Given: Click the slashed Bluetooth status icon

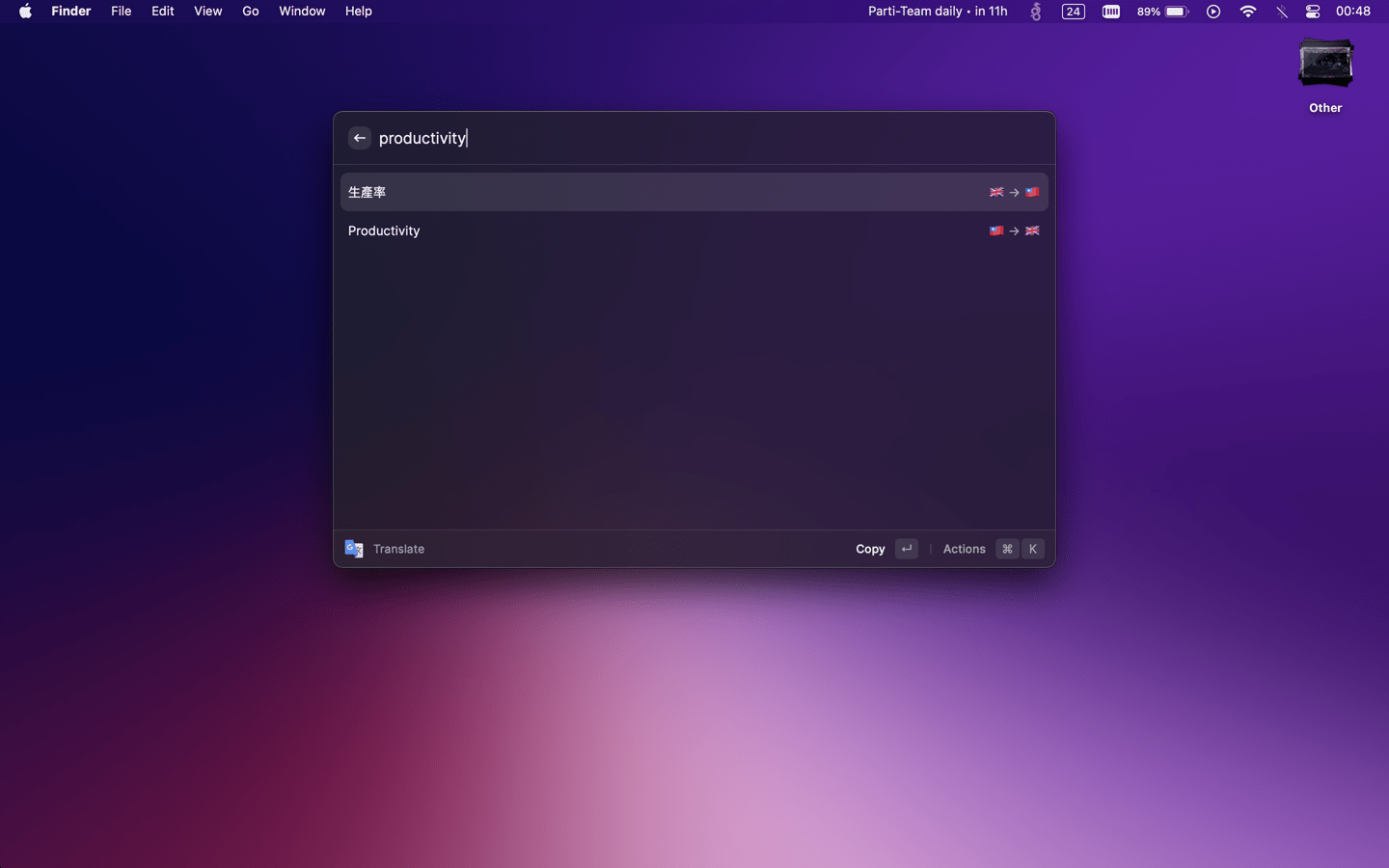Looking at the screenshot, I should point(1282,12).
